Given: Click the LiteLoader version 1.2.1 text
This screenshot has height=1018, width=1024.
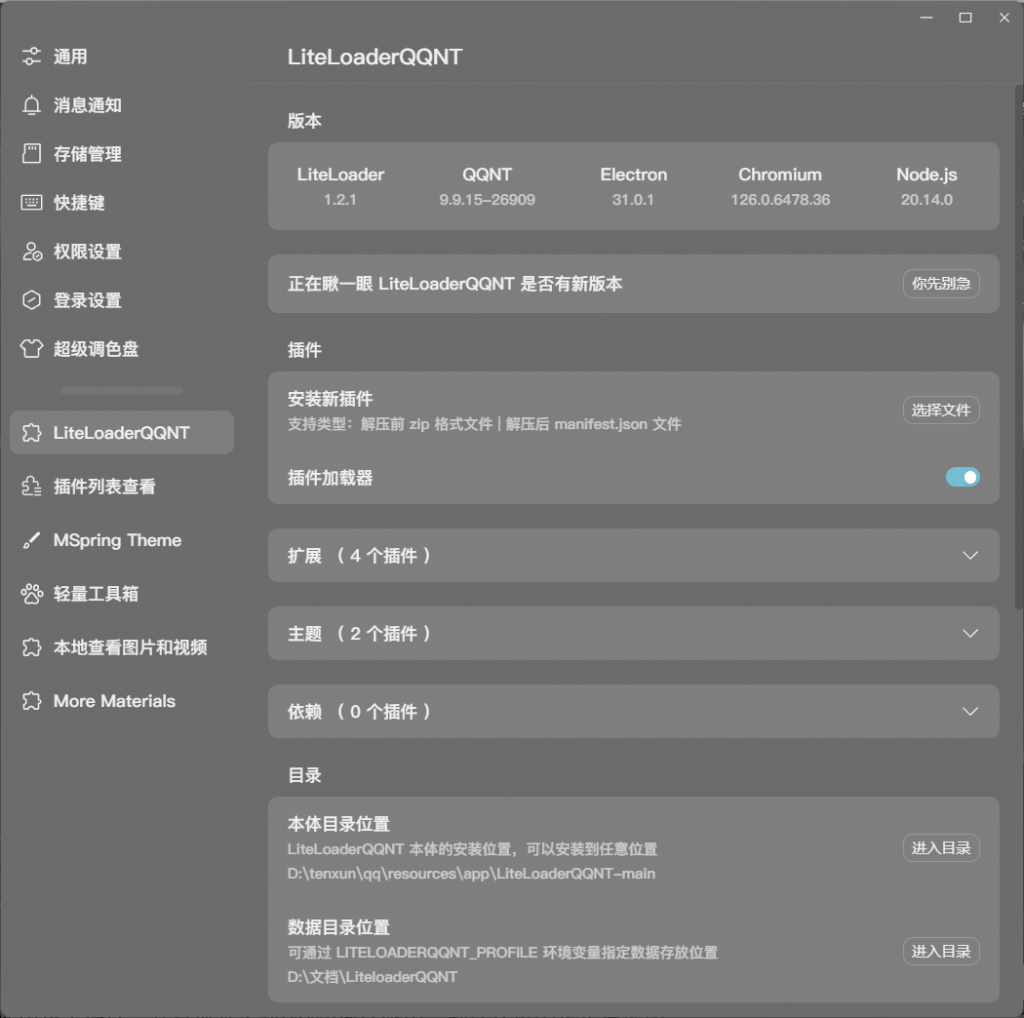Looking at the screenshot, I should [340, 200].
